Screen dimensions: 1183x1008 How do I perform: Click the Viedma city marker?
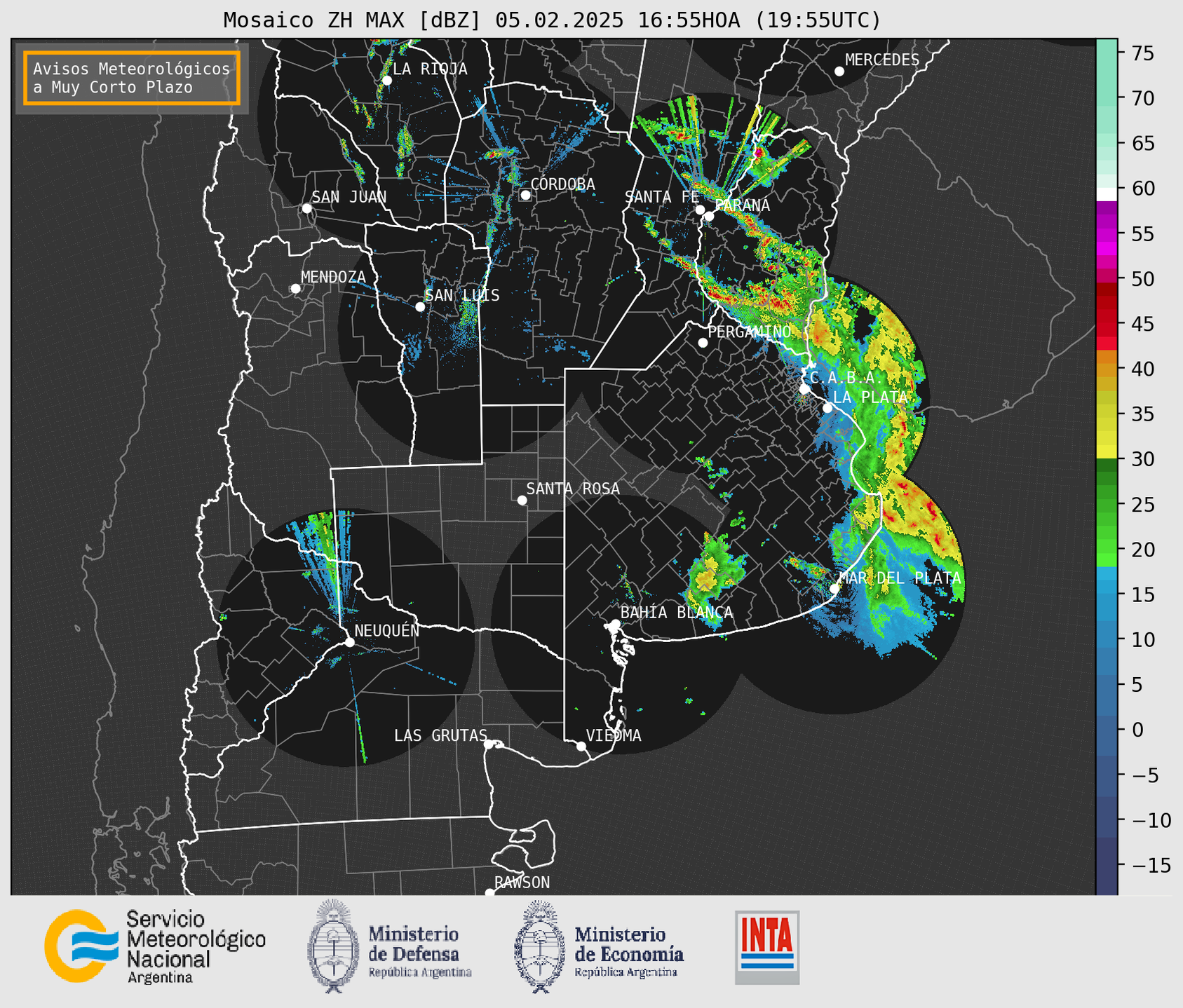(x=581, y=746)
